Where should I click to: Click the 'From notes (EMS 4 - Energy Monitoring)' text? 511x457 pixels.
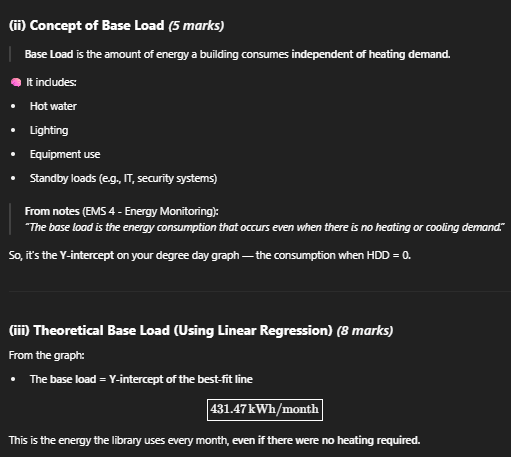(122, 211)
